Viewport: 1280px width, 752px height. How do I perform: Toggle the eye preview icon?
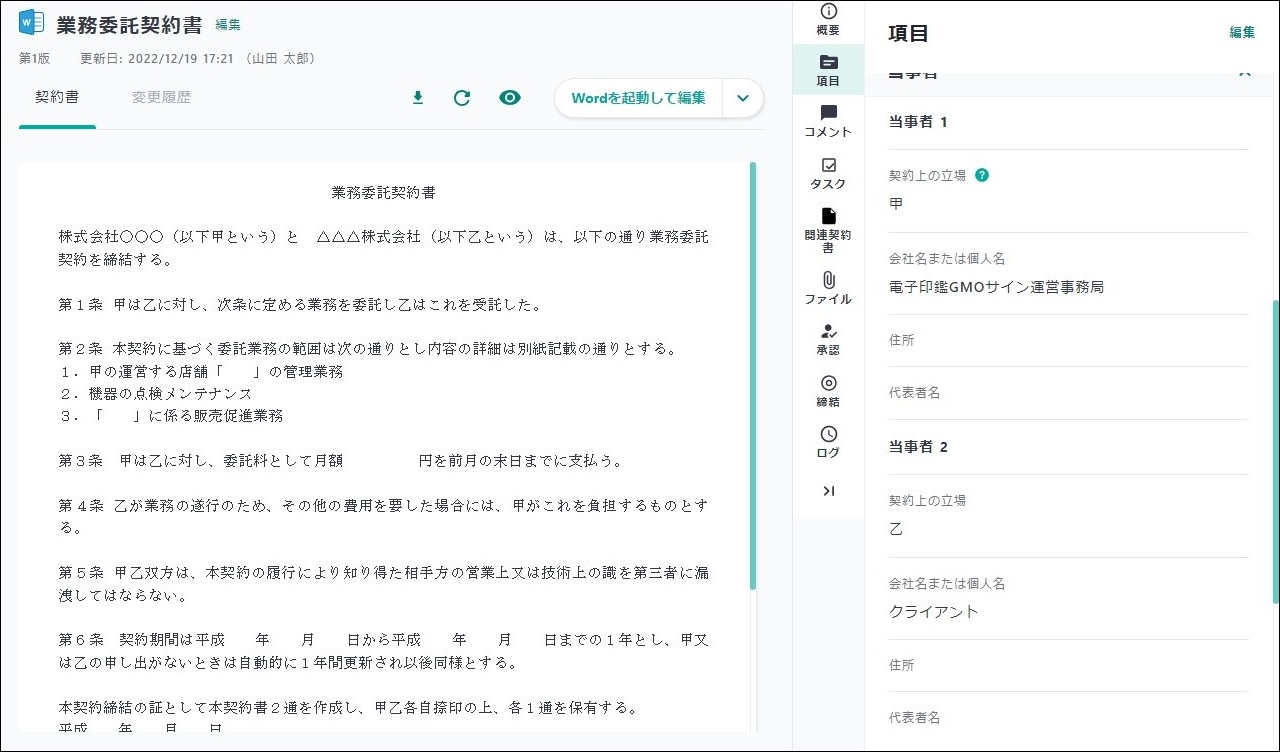pos(510,98)
